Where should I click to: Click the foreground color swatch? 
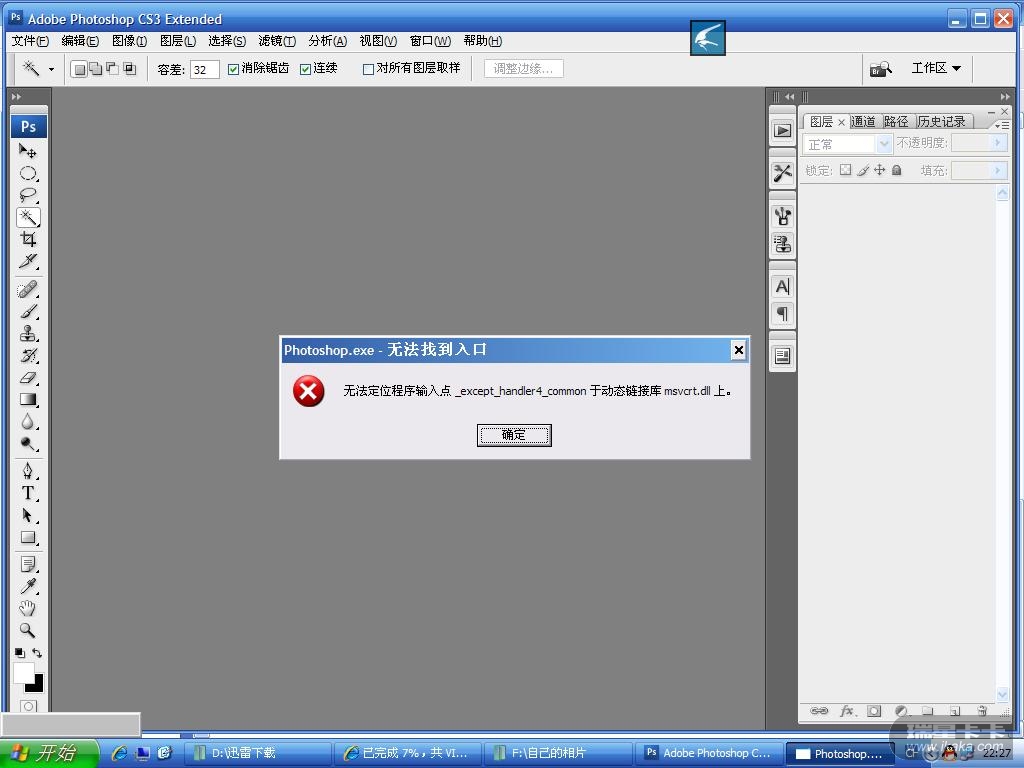tap(24, 673)
